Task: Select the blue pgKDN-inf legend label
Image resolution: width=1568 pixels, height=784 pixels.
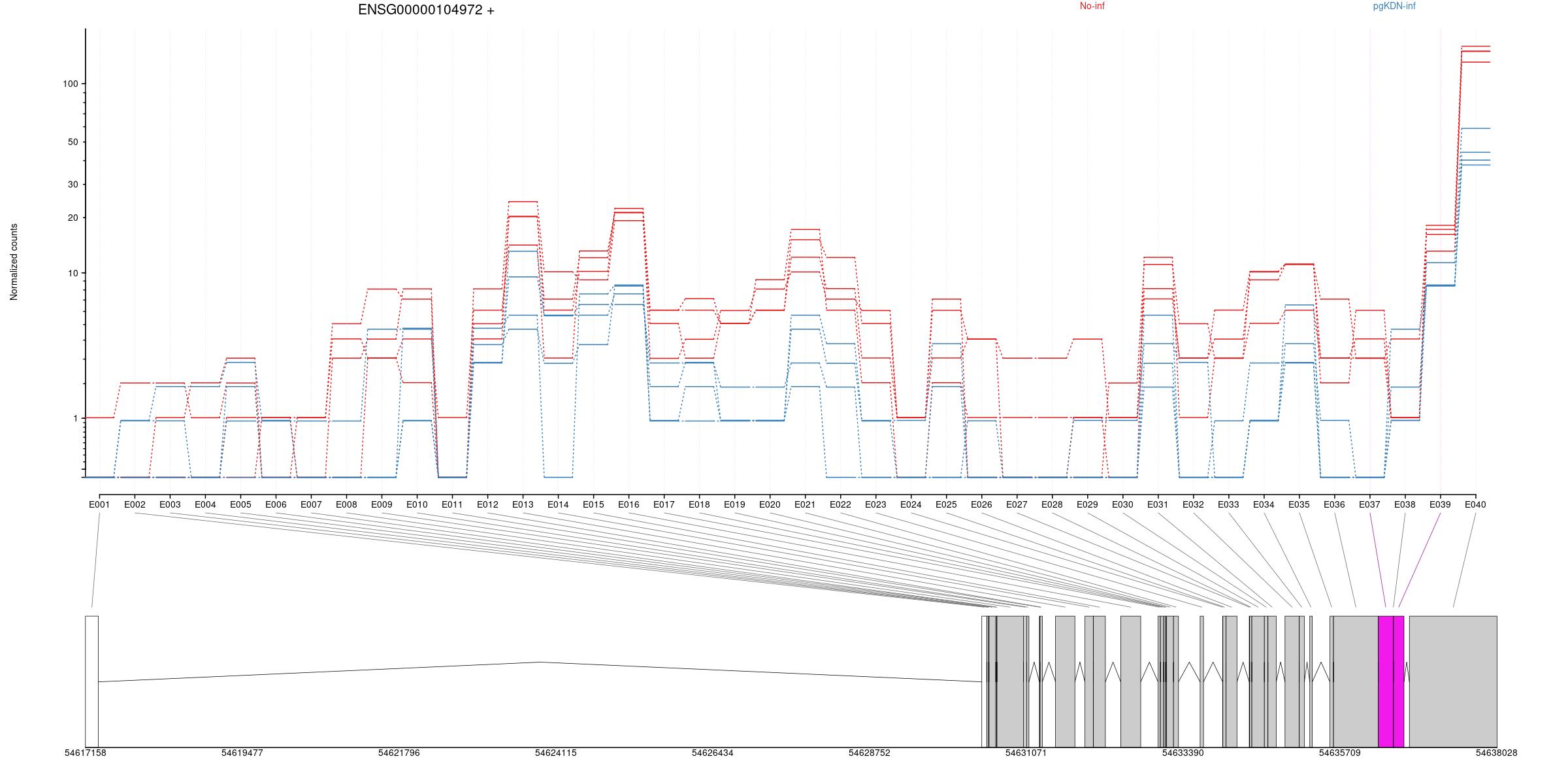Action: tap(1394, 6)
